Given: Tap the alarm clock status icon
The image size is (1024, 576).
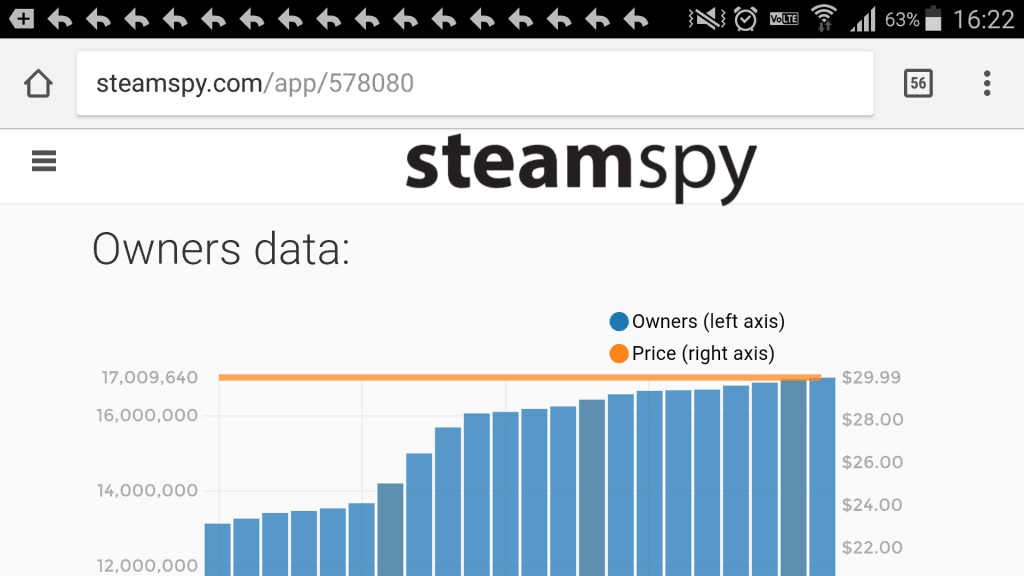Looking at the screenshot, I should [x=745, y=18].
